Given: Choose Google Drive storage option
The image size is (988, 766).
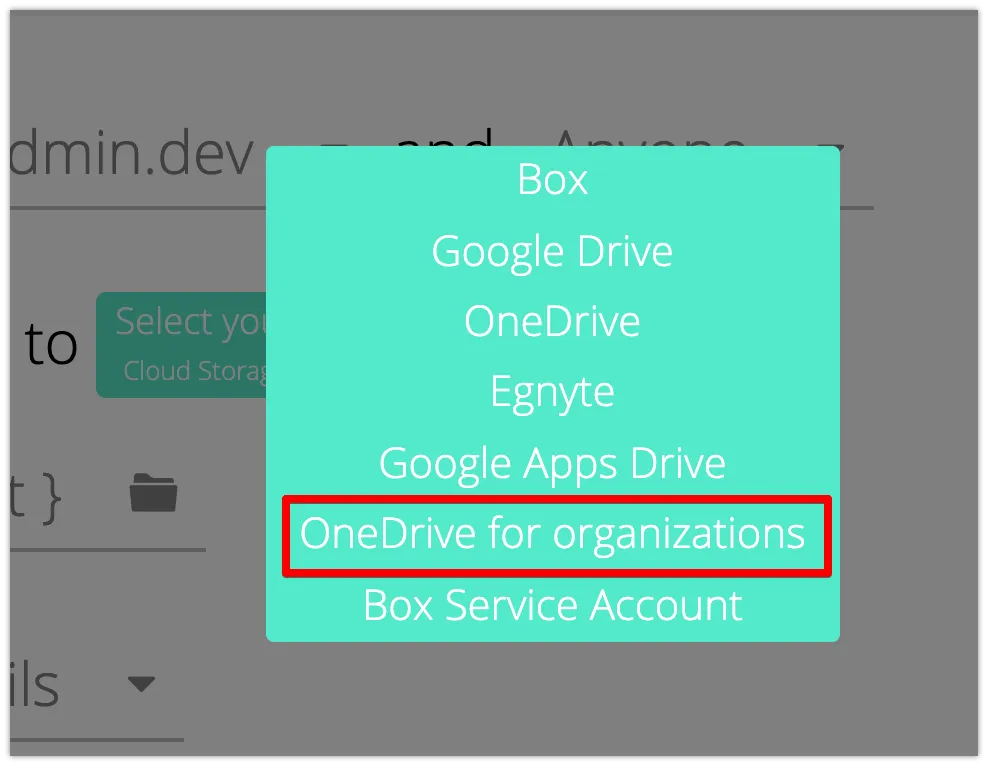Looking at the screenshot, I should (x=553, y=251).
